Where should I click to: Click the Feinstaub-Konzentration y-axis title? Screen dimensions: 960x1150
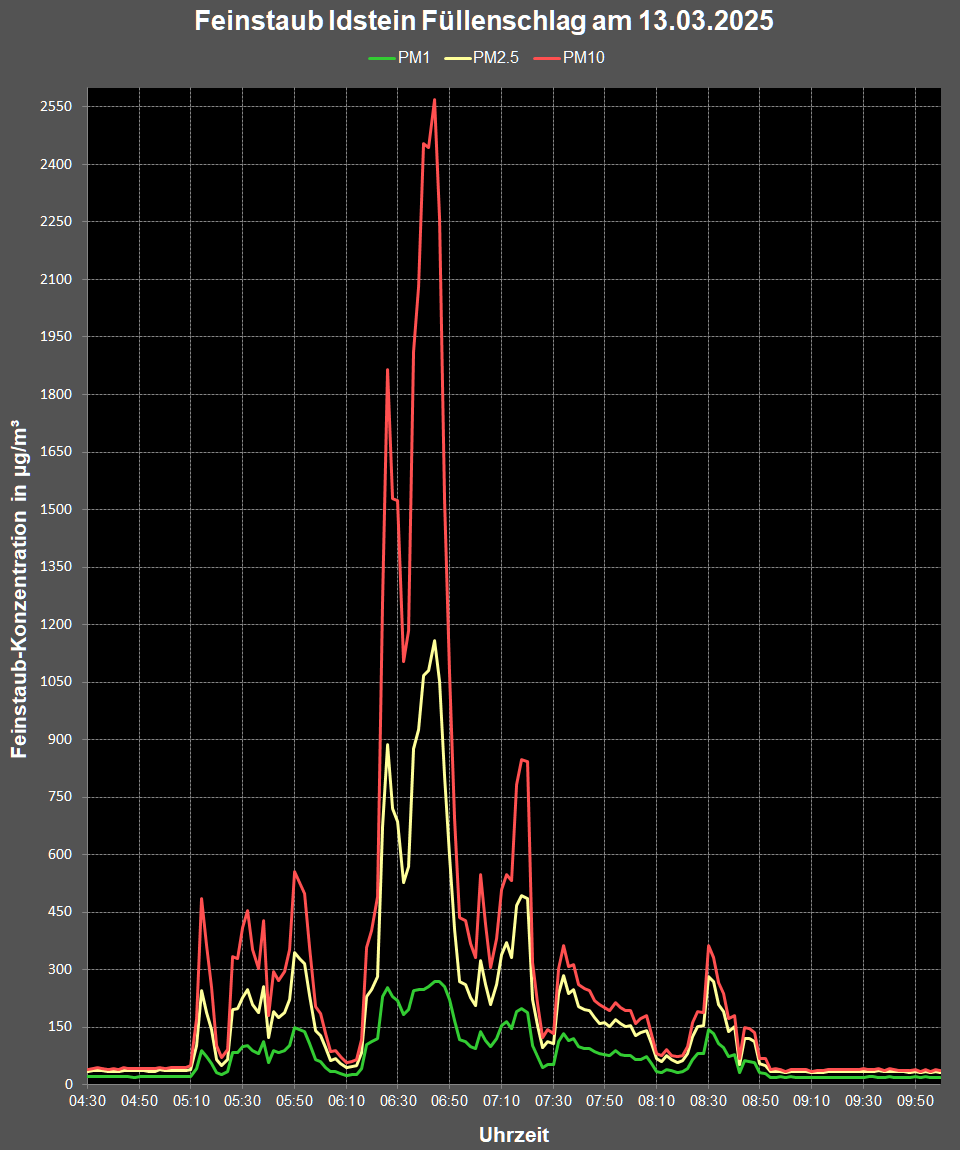(20, 590)
